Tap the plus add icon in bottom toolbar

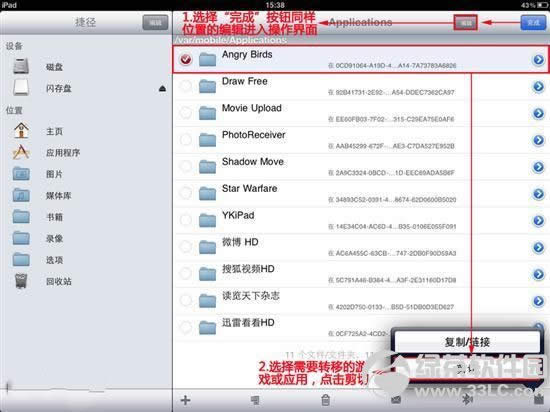pos(185,400)
